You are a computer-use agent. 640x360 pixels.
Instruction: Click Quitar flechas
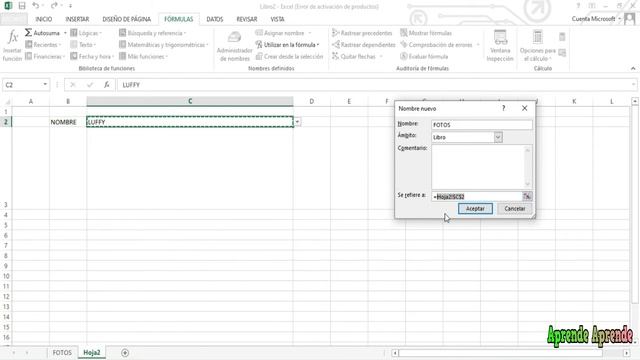click(x=354, y=56)
